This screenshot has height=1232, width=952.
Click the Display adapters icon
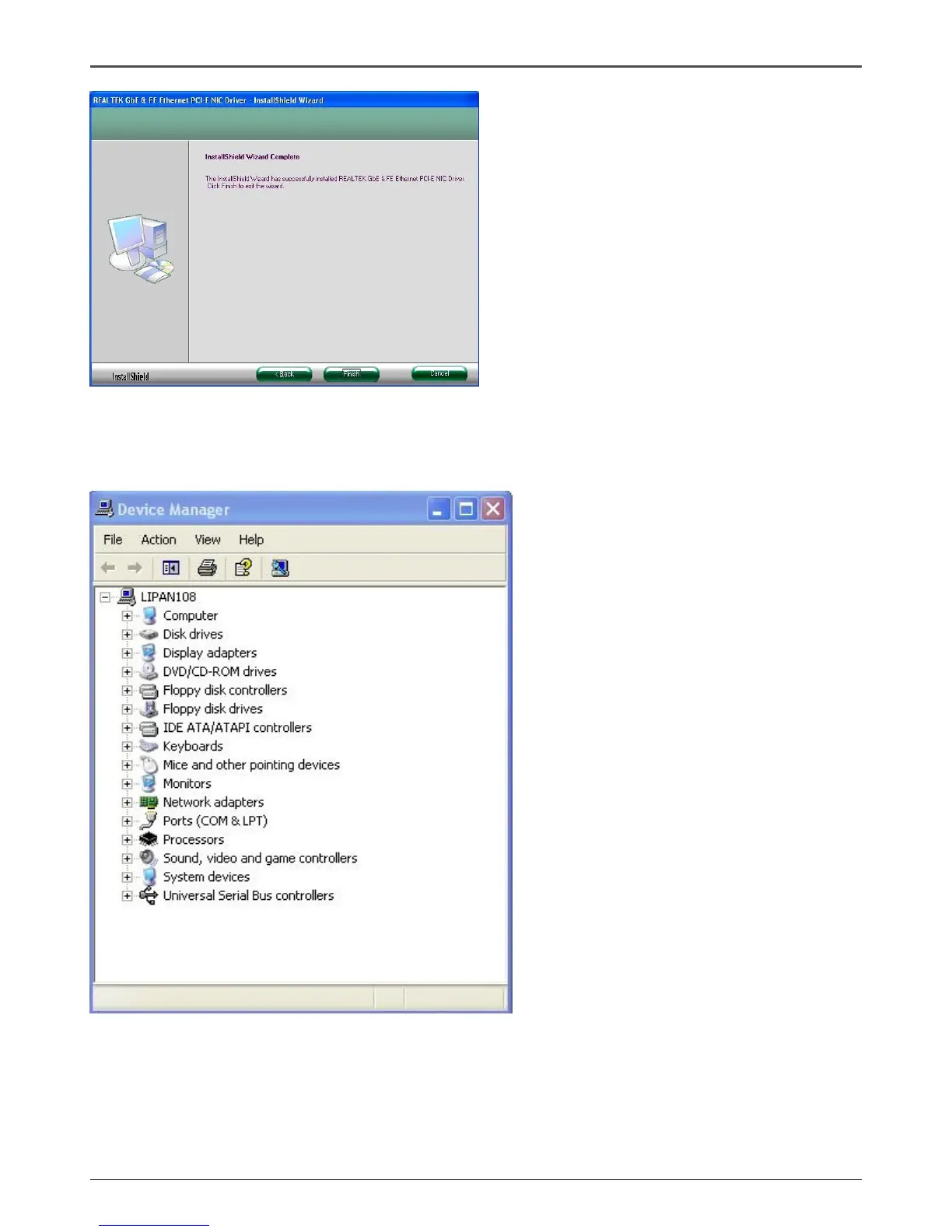pos(149,653)
